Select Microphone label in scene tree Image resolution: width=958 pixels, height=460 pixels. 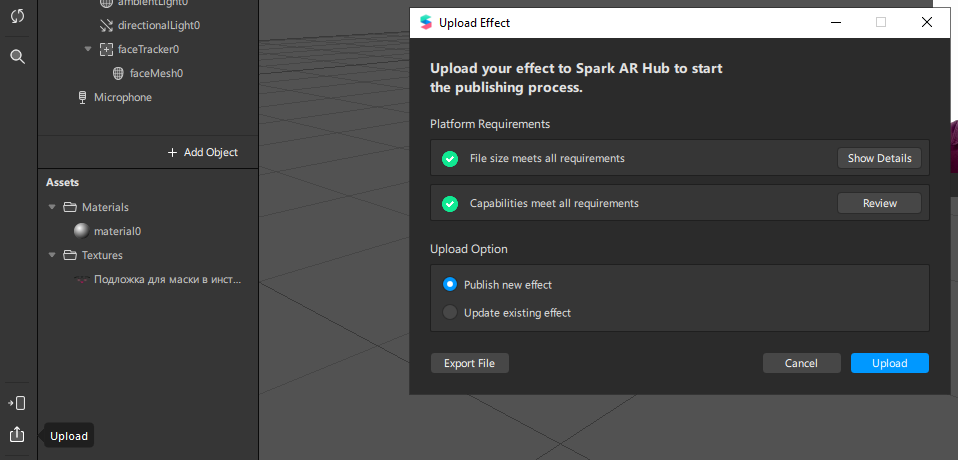tap(123, 97)
